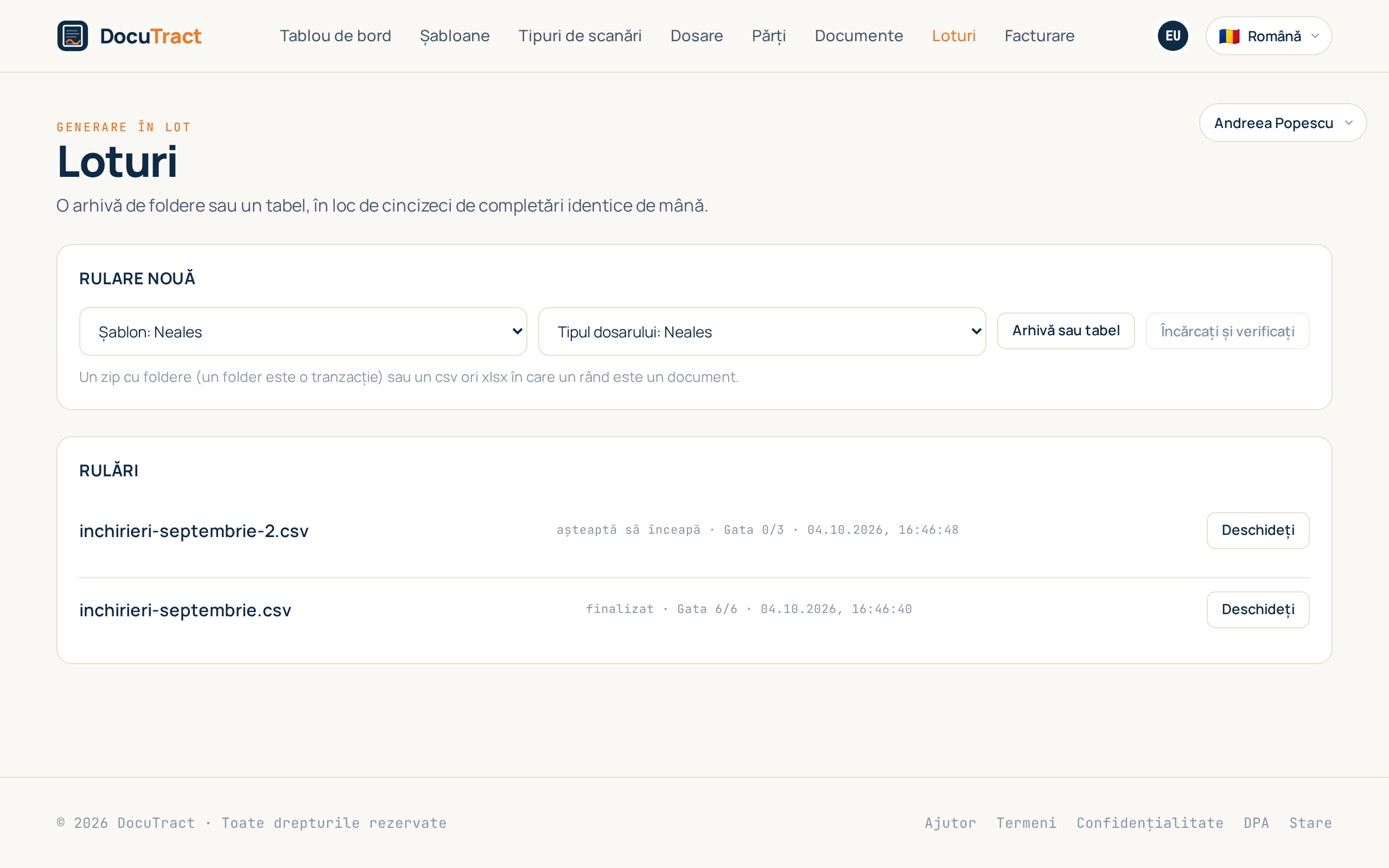
Task: Open the Tipul dosarului: Neales dropdown
Action: [x=762, y=331]
